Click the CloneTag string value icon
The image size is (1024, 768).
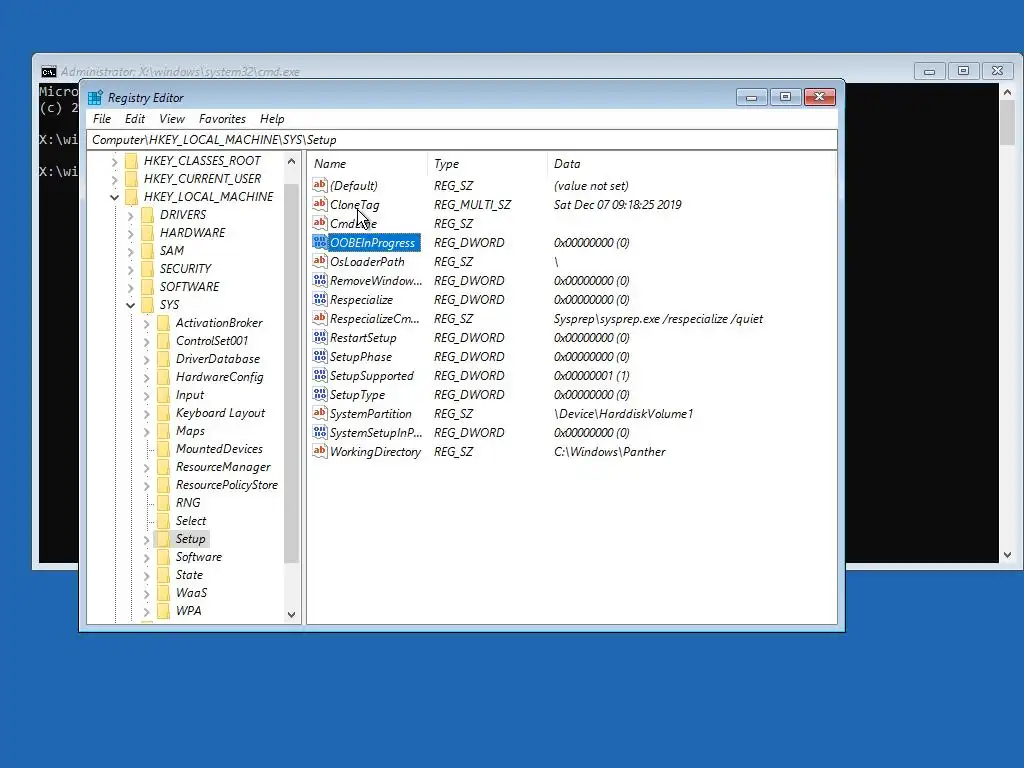click(319, 204)
